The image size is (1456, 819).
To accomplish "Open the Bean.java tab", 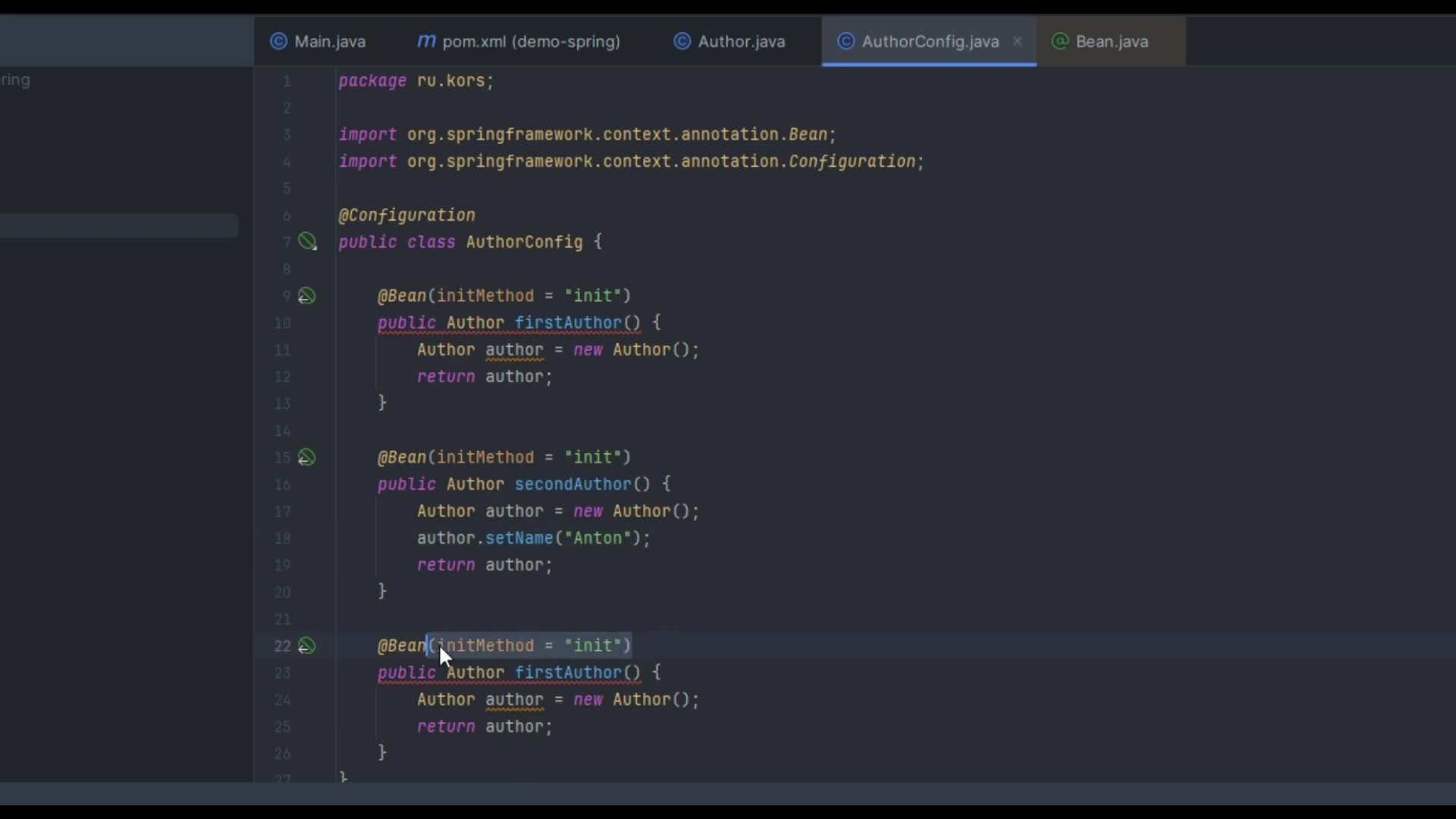I will point(1111,42).
